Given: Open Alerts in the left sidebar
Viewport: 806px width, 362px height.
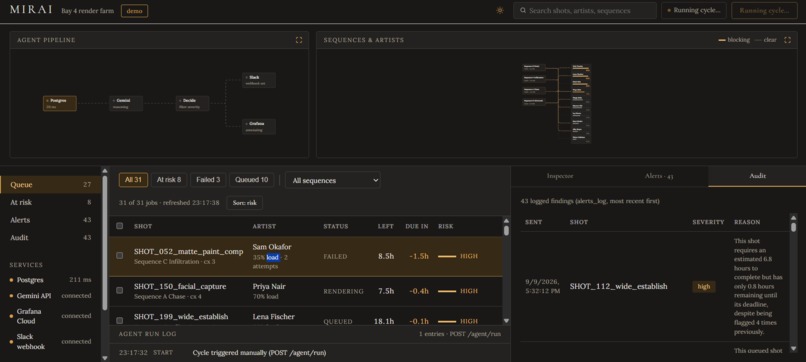Looking at the screenshot, I should click(x=50, y=220).
